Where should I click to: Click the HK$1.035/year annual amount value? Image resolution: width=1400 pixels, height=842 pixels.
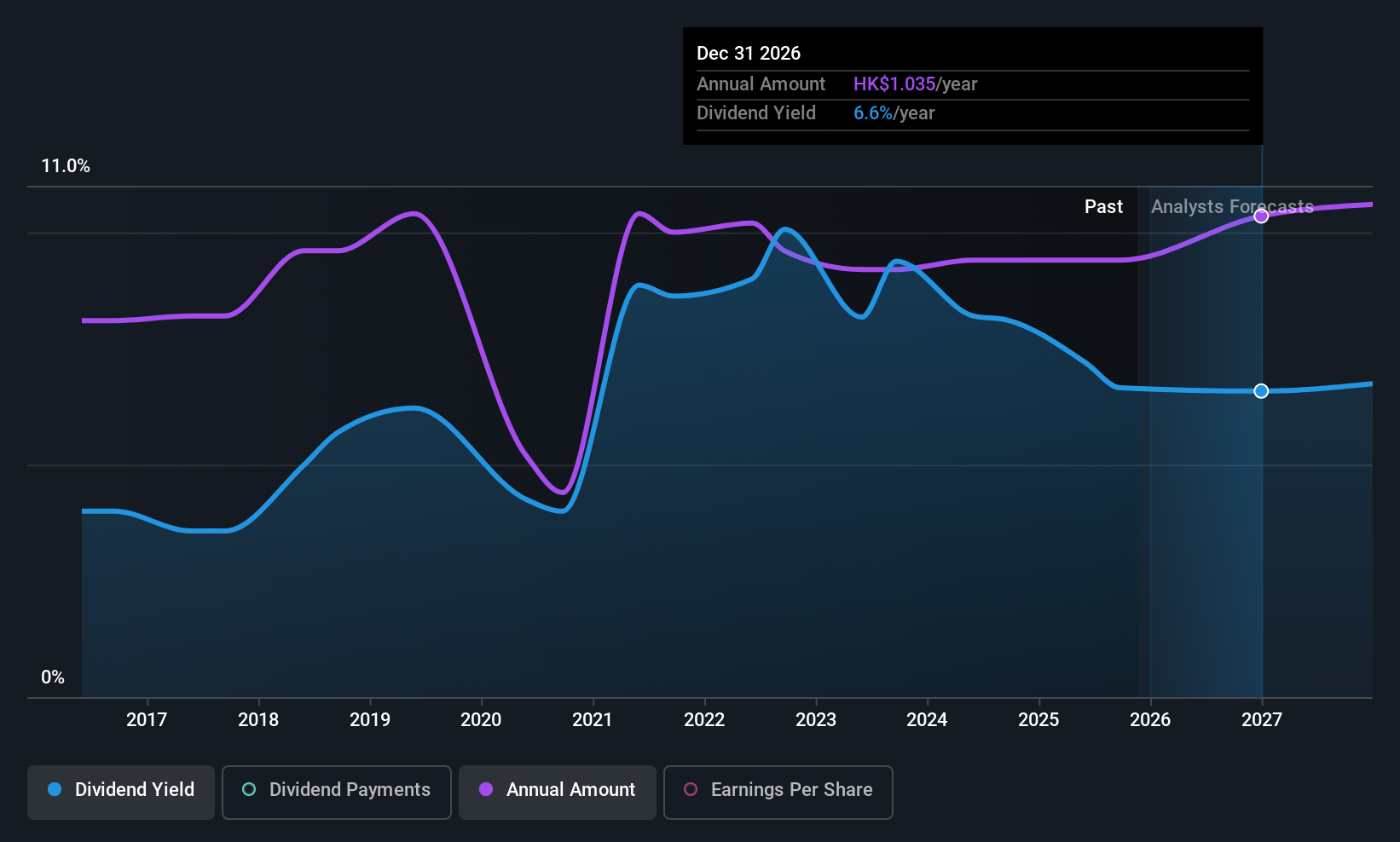pos(894,84)
